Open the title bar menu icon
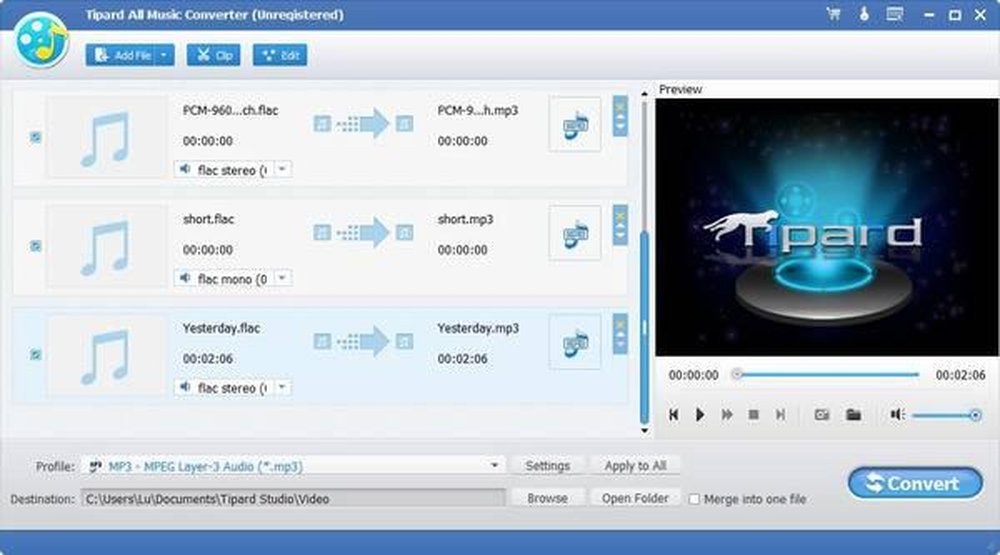The width and height of the screenshot is (1000, 555). (895, 14)
